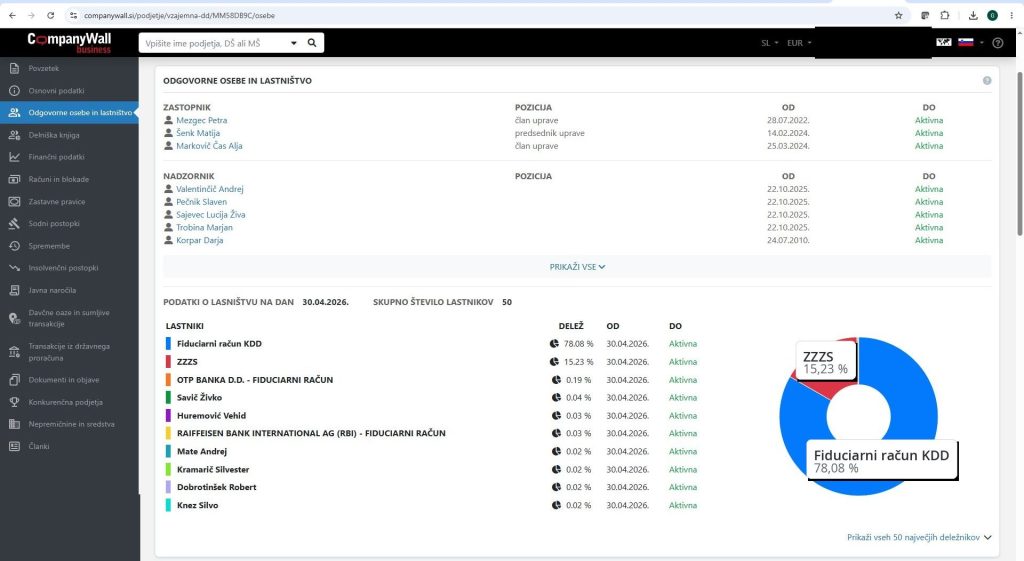The image size is (1024, 561).
Task: Bookmark this page with the star icon
Action: coord(899,15)
